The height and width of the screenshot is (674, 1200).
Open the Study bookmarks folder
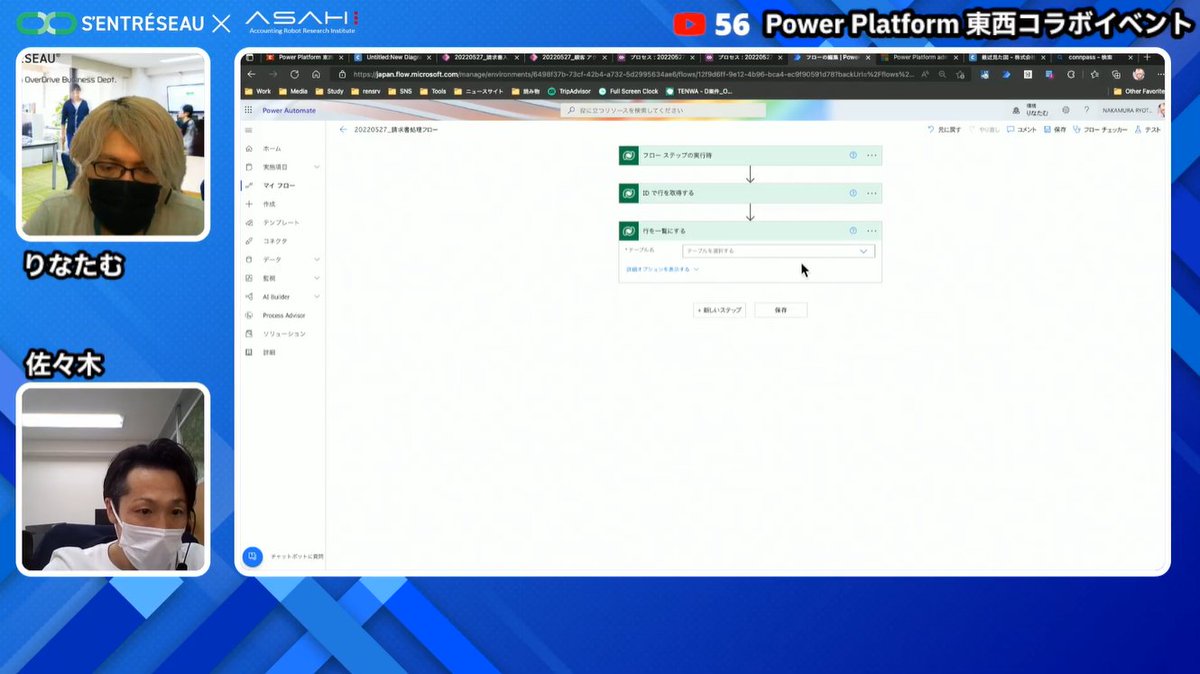pyautogui.click(x=329, y=91)
